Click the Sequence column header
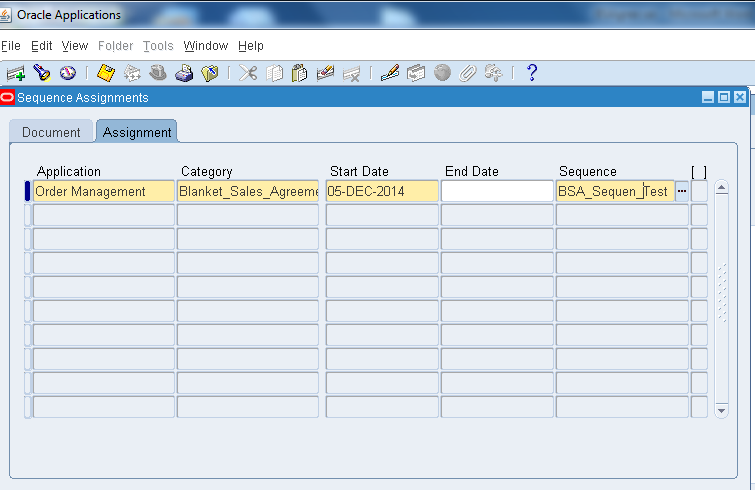This screenshot has height=490, width=755. pos(587,171)
